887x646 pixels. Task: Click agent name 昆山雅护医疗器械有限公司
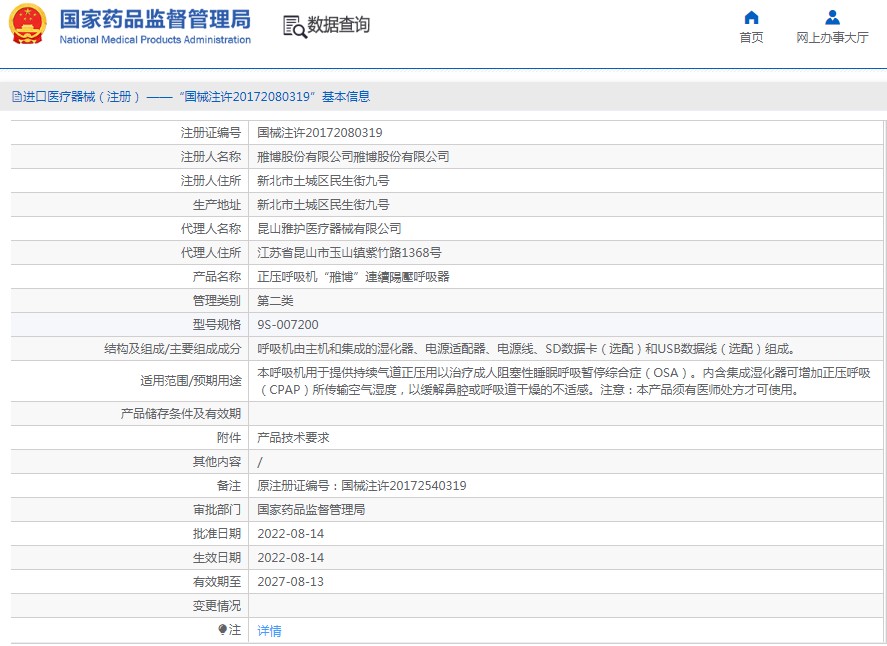coord(329,229)
